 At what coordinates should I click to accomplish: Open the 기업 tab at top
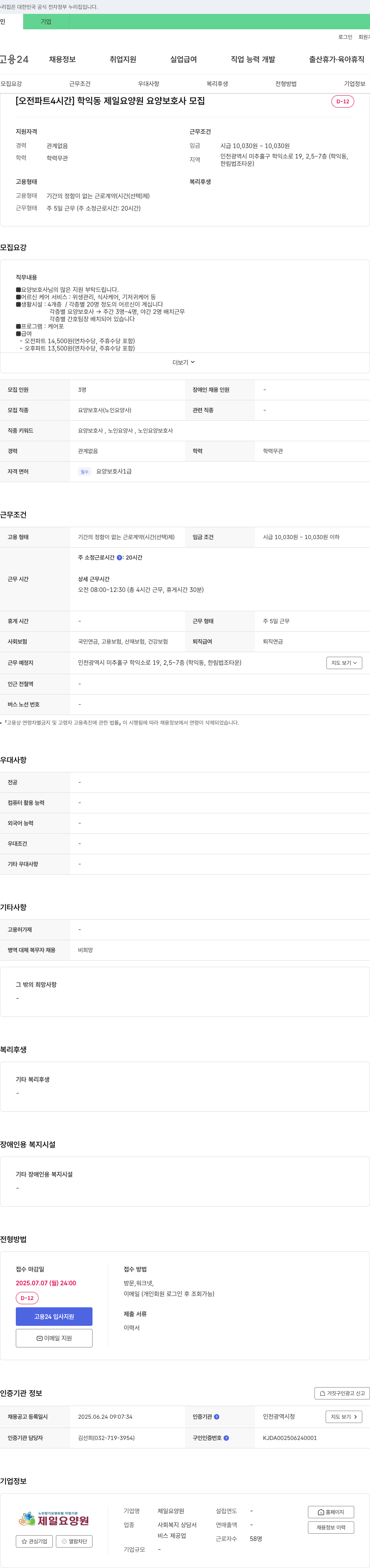[x=46, y=21]
